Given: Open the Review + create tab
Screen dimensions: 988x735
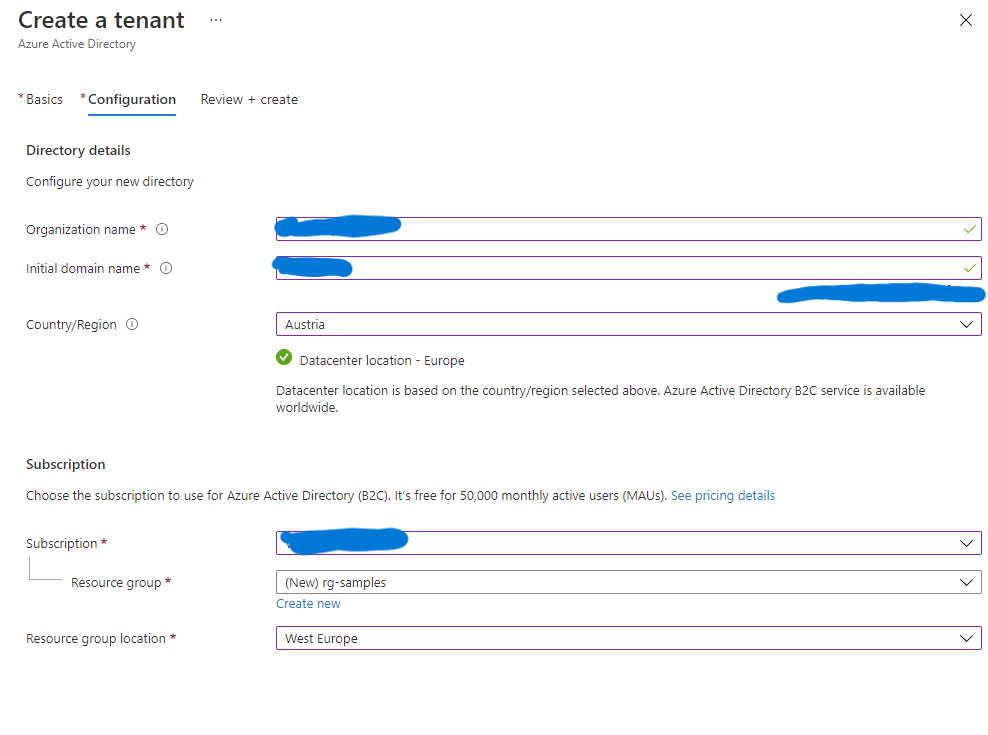Looking at the screenshot, I should [x=248, y=99].
